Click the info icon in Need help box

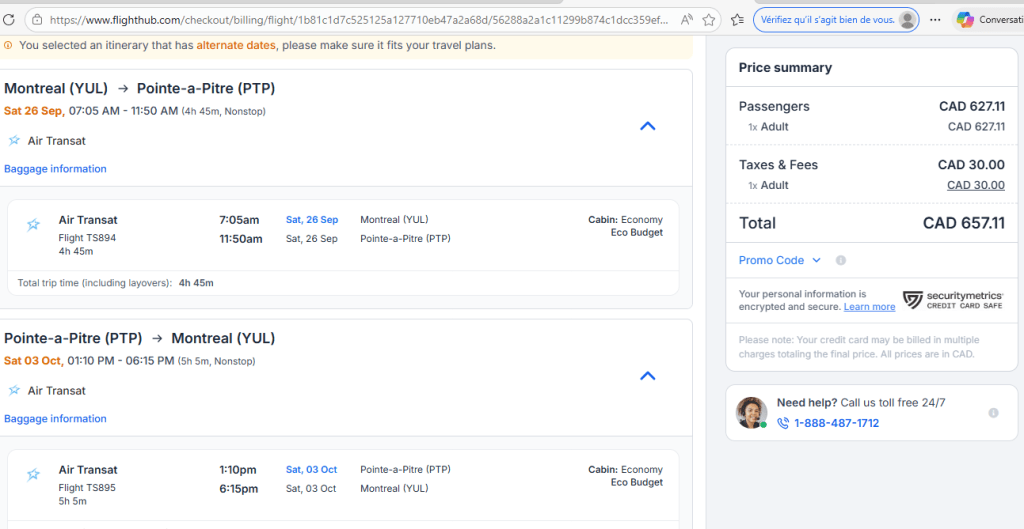993,413
